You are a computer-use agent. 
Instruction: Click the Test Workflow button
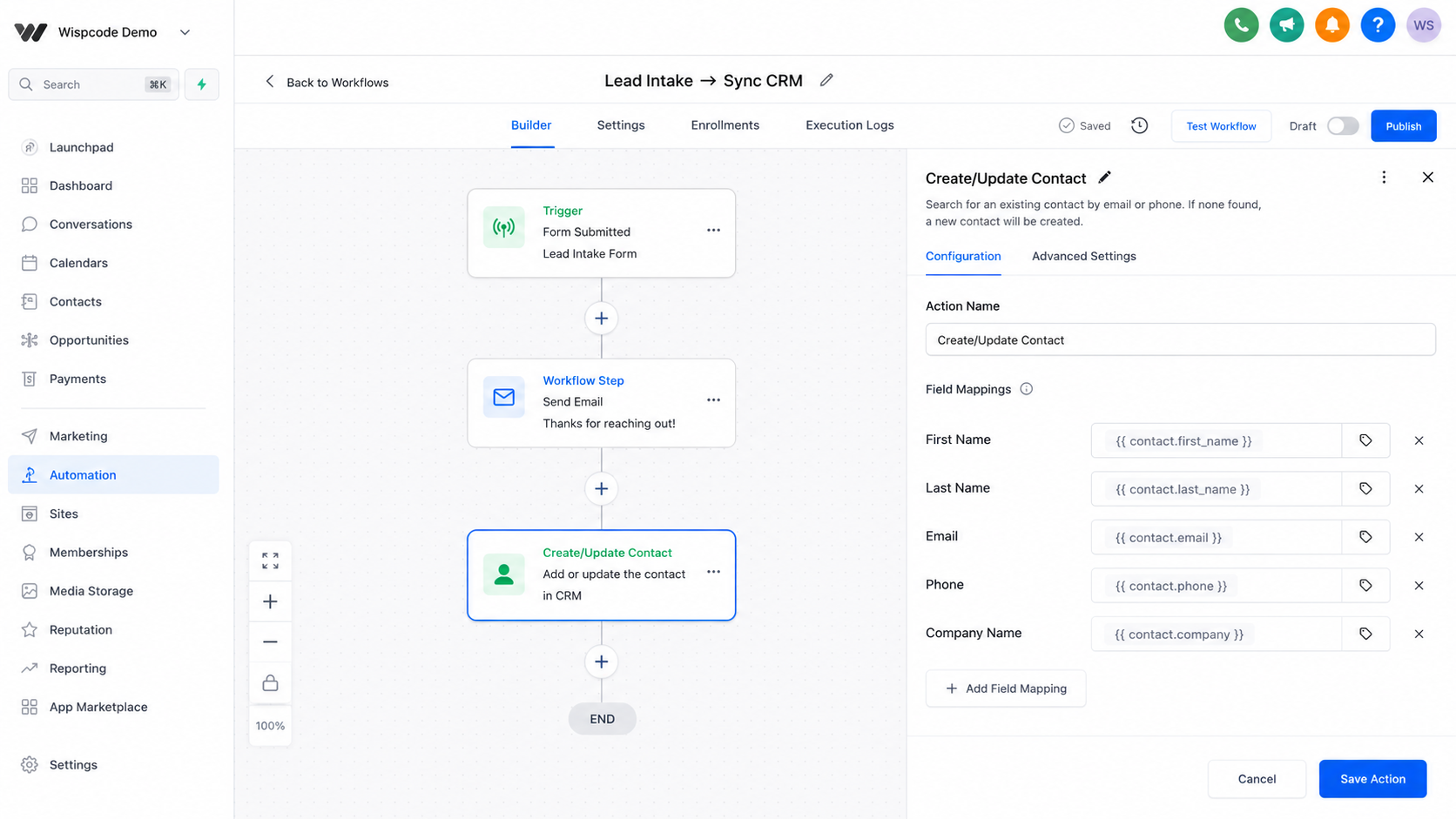click(x=1221, y=126)
